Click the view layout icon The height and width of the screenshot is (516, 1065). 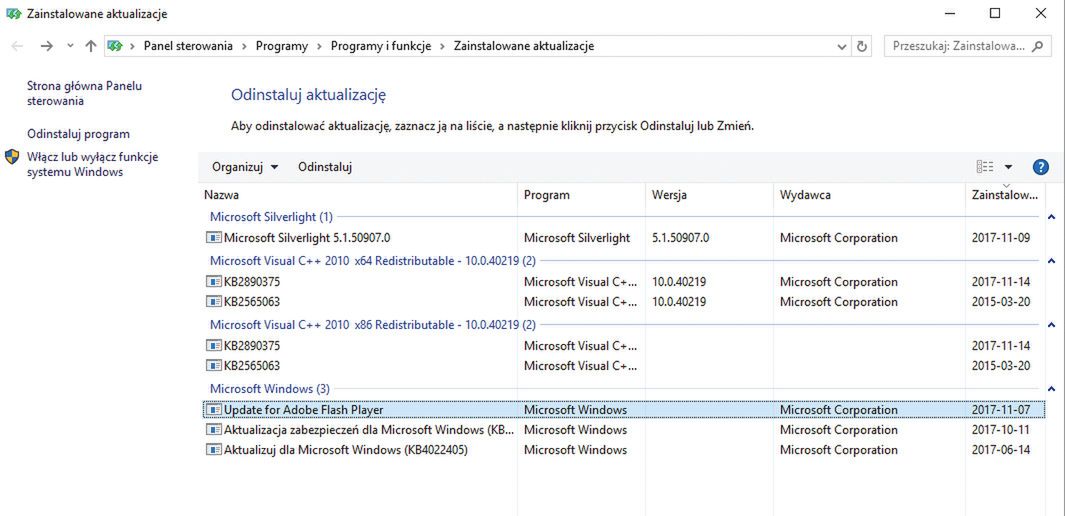click(985, 167)
